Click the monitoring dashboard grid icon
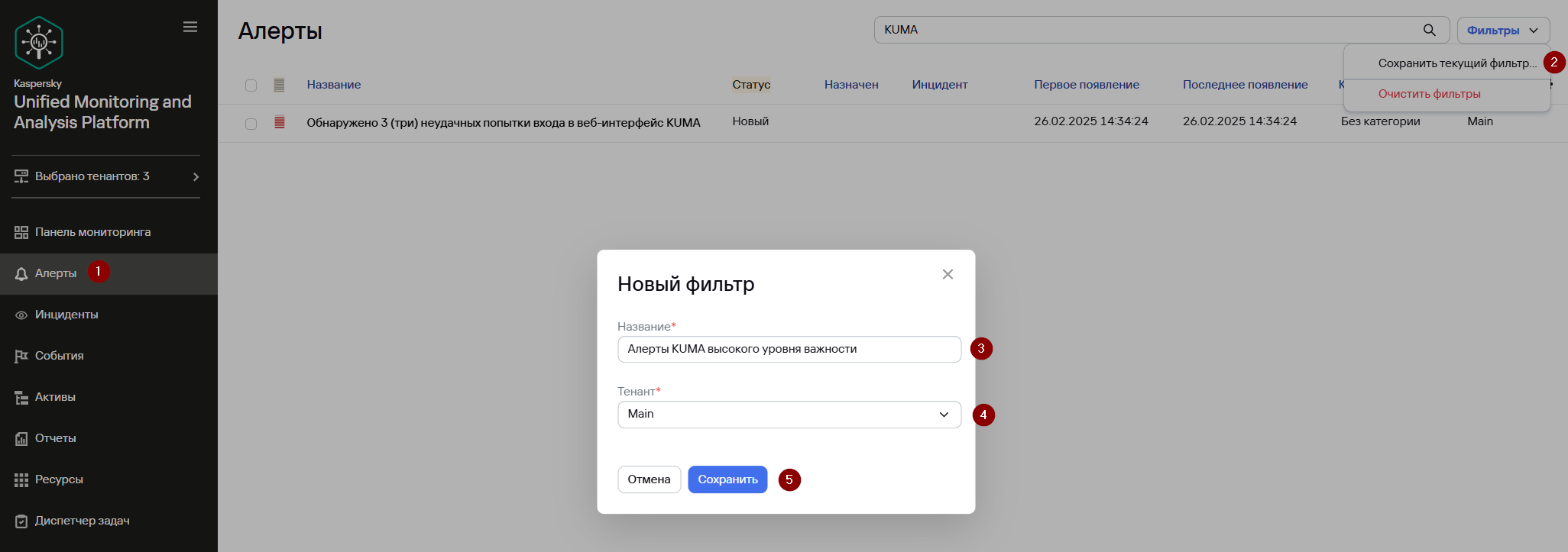Screen dimensions: 1568x552 click(21, 232)
